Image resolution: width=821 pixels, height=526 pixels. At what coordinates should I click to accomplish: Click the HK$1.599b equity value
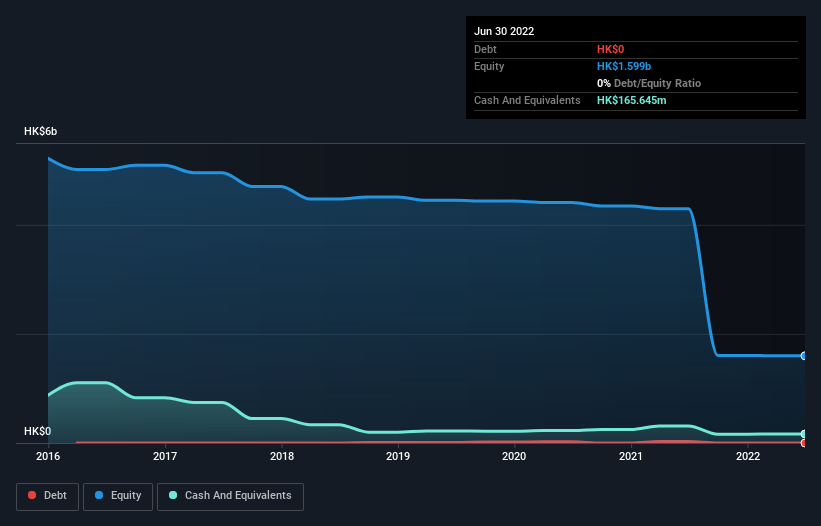624,66
